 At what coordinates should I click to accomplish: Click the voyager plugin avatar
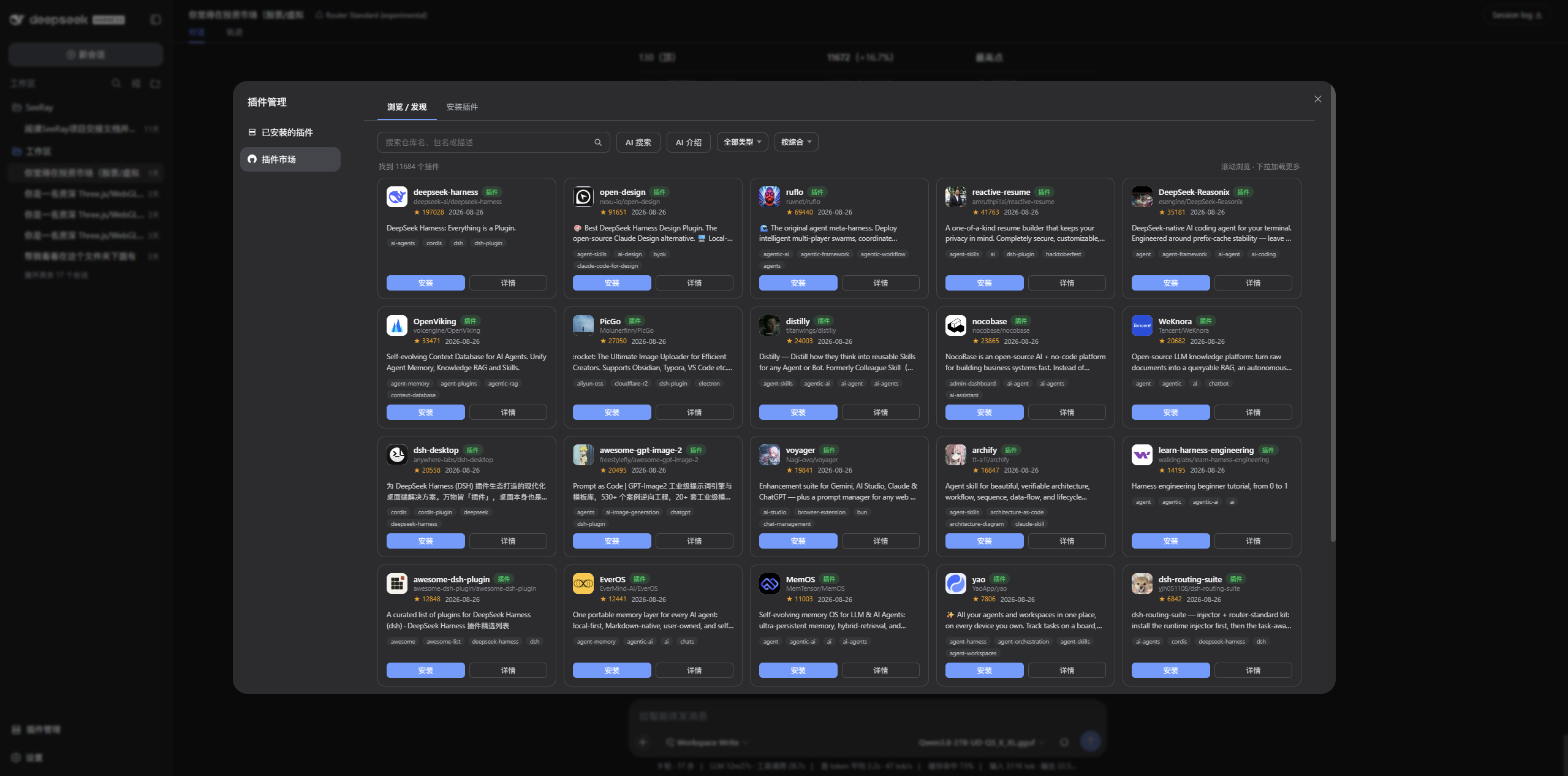pos(770,455)
